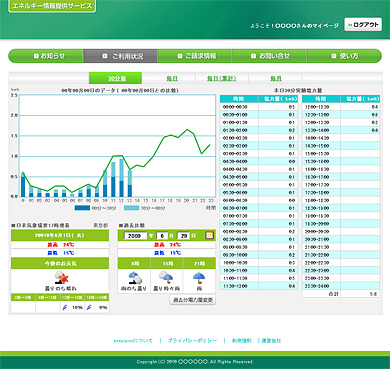Select the ご利用状況 navigation tab
Screen dimensions: 390x369
pyautogui.click(x=120, y=56)
